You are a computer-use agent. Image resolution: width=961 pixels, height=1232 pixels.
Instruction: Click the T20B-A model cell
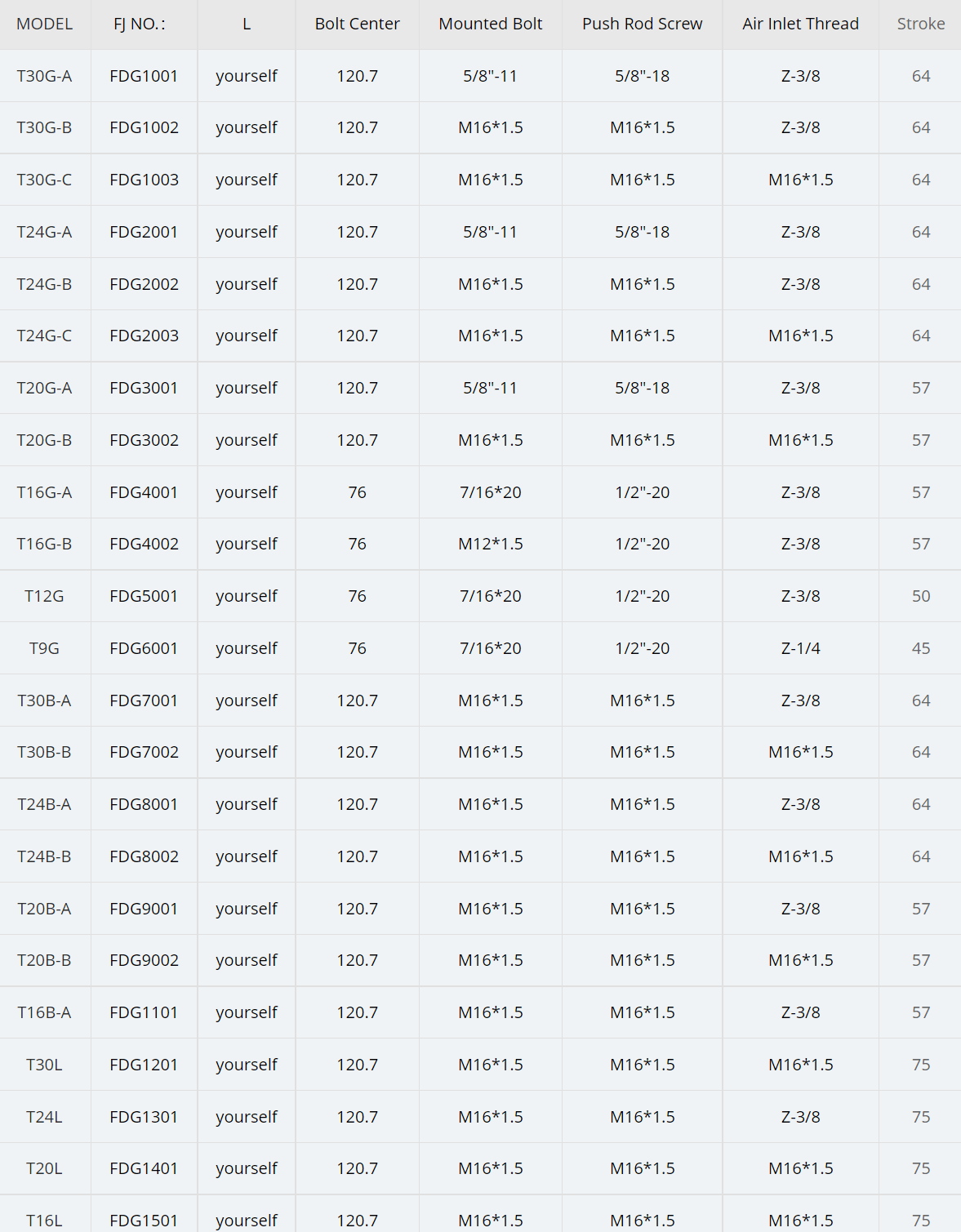click(x=45, y=909)
